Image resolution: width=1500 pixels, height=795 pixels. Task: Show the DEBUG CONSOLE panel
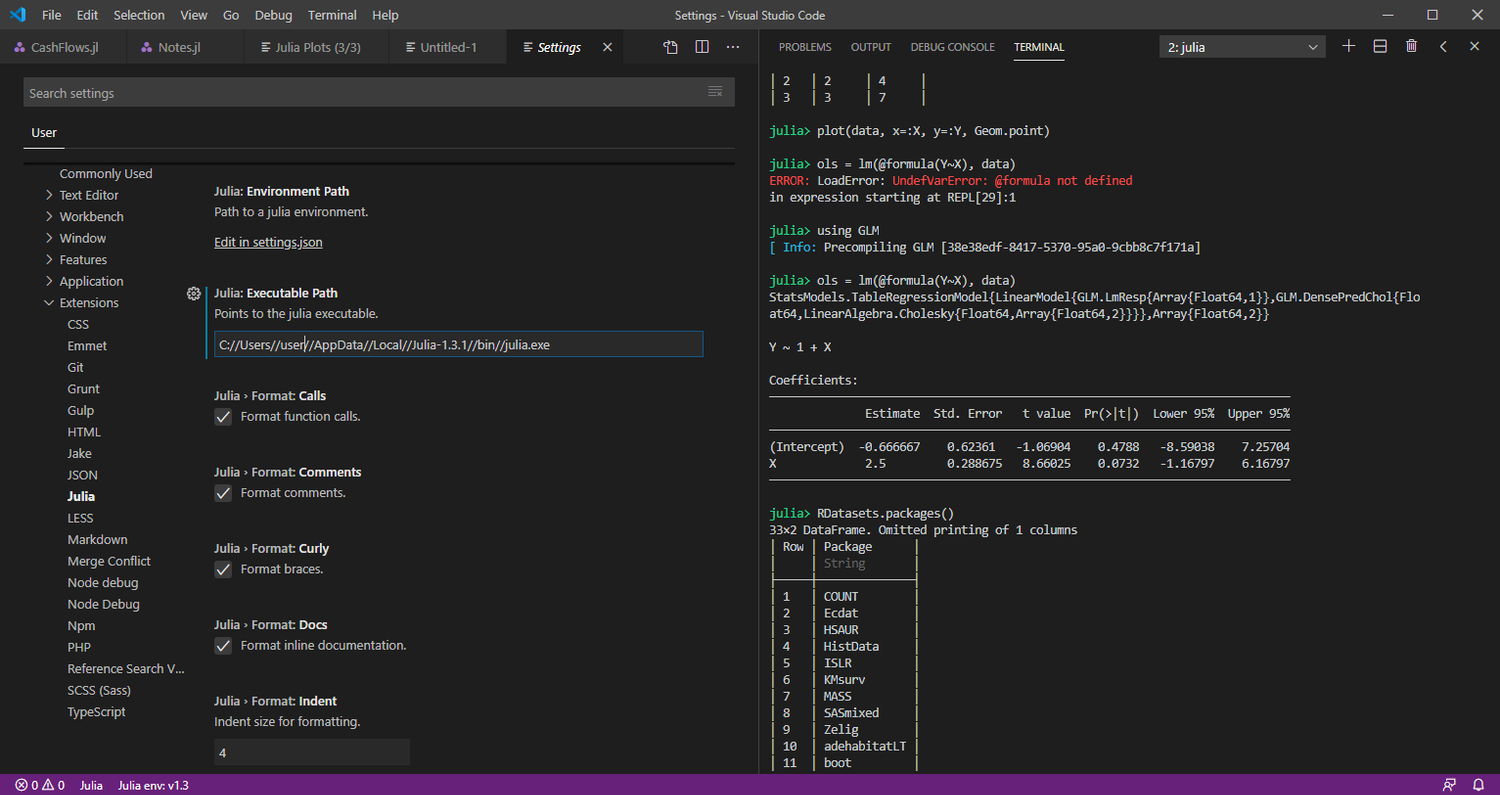coord(953,47)
